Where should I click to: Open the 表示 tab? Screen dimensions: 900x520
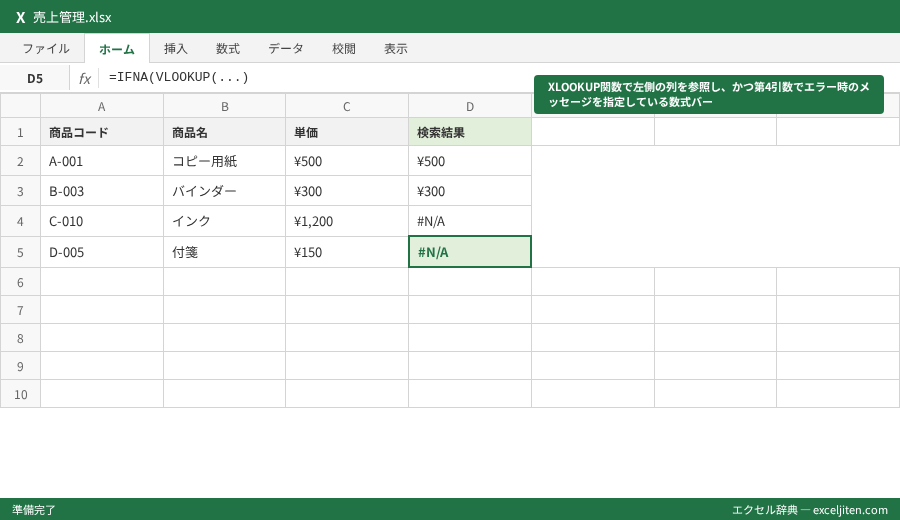396,49
